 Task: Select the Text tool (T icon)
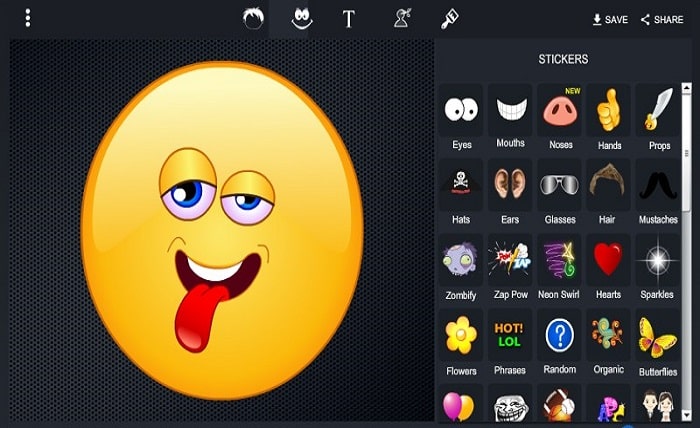click(349, 19)
